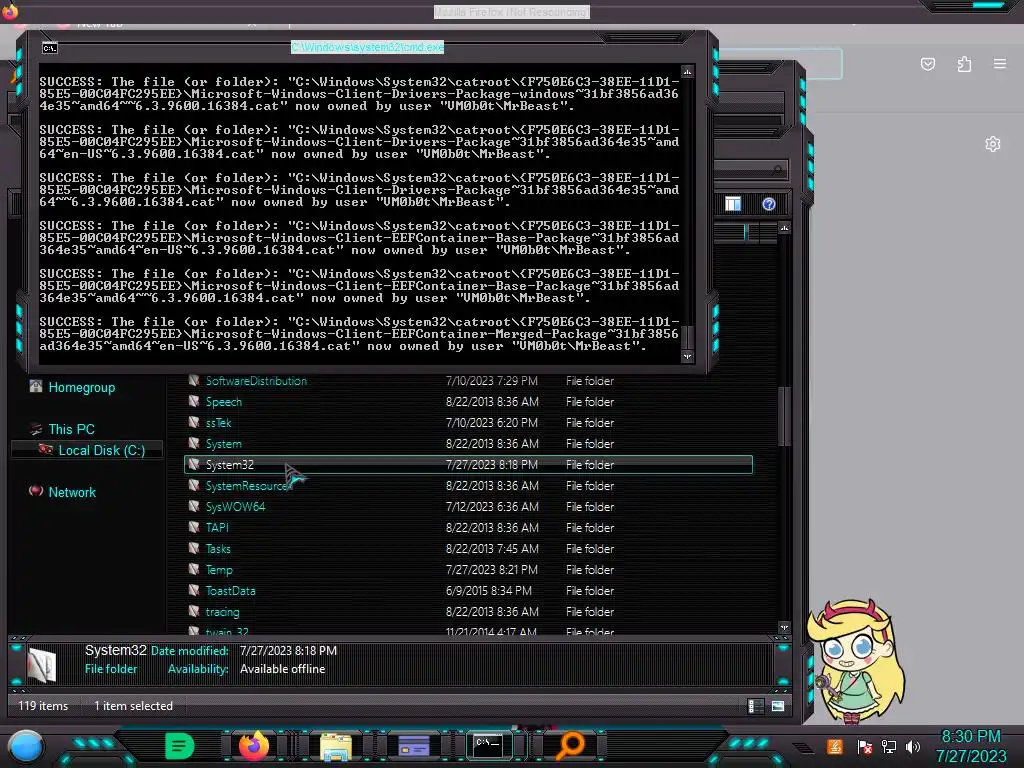Click the Explorer file list scroll down arrow
Image resolution: width=1024 pixels, height=768 pixels.
click(784, 628)
